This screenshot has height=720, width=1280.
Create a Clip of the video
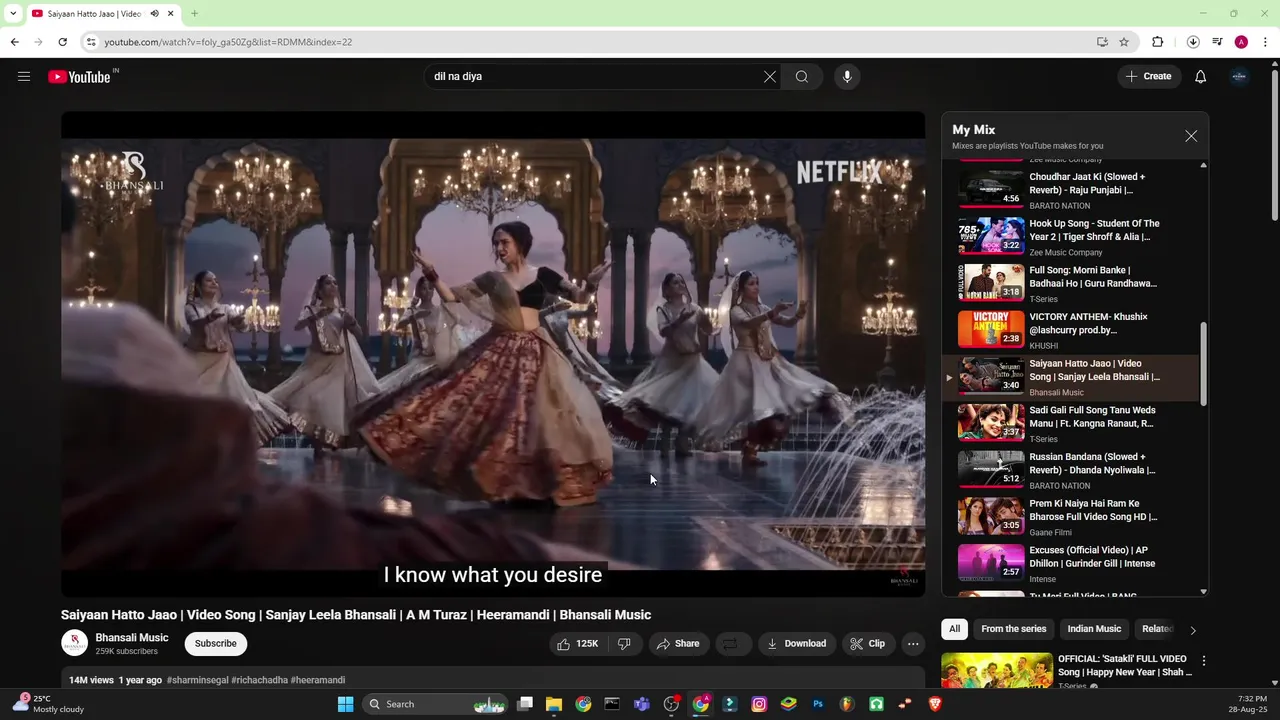tap(868, 644)
